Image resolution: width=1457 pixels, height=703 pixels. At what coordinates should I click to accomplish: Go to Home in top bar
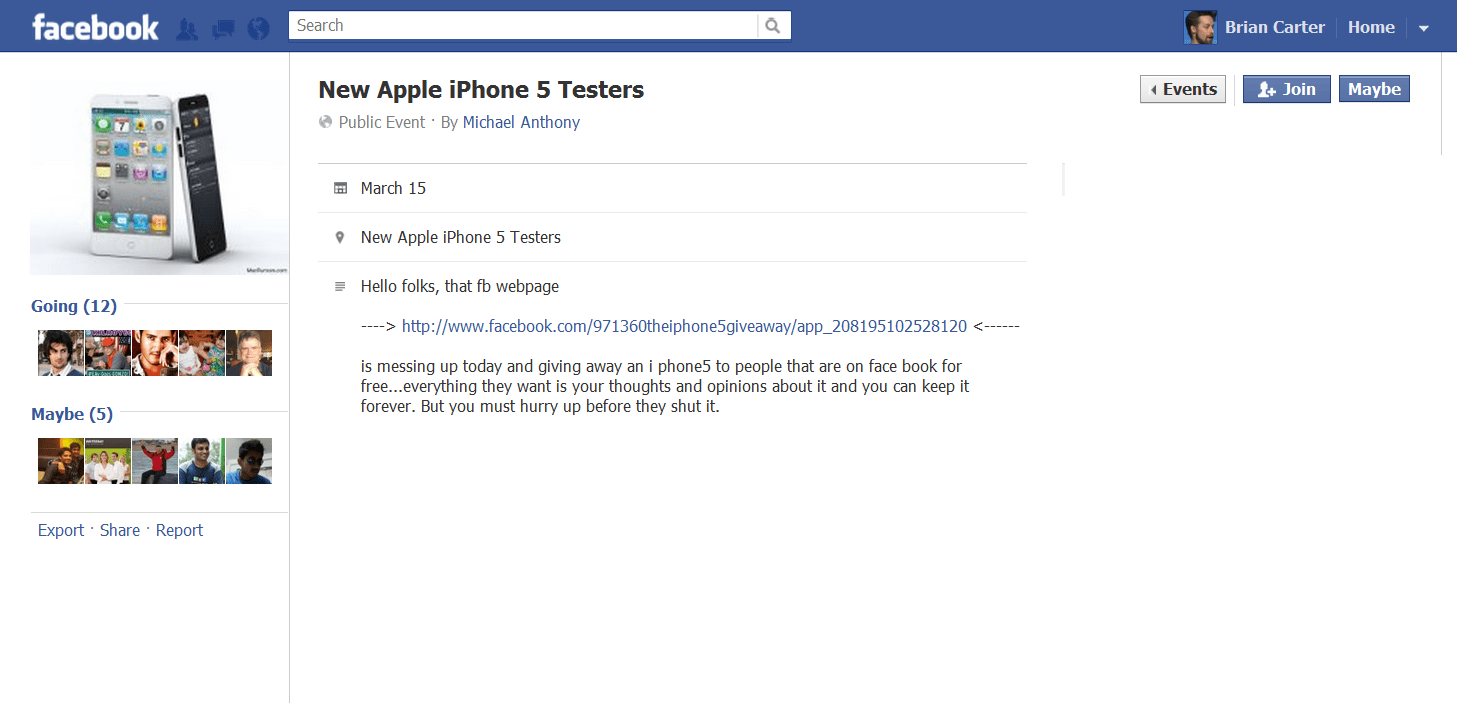(x=1370, y=28)
